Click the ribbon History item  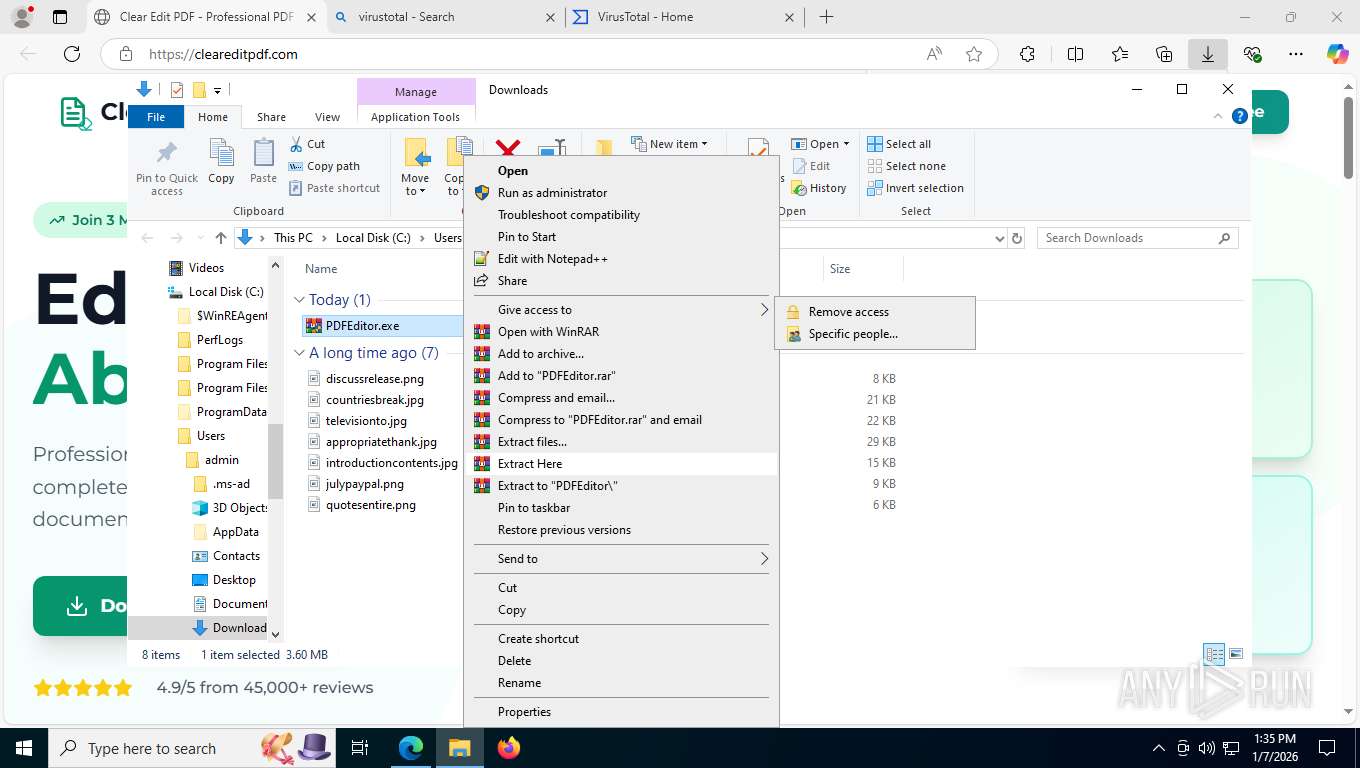(819, 188)
